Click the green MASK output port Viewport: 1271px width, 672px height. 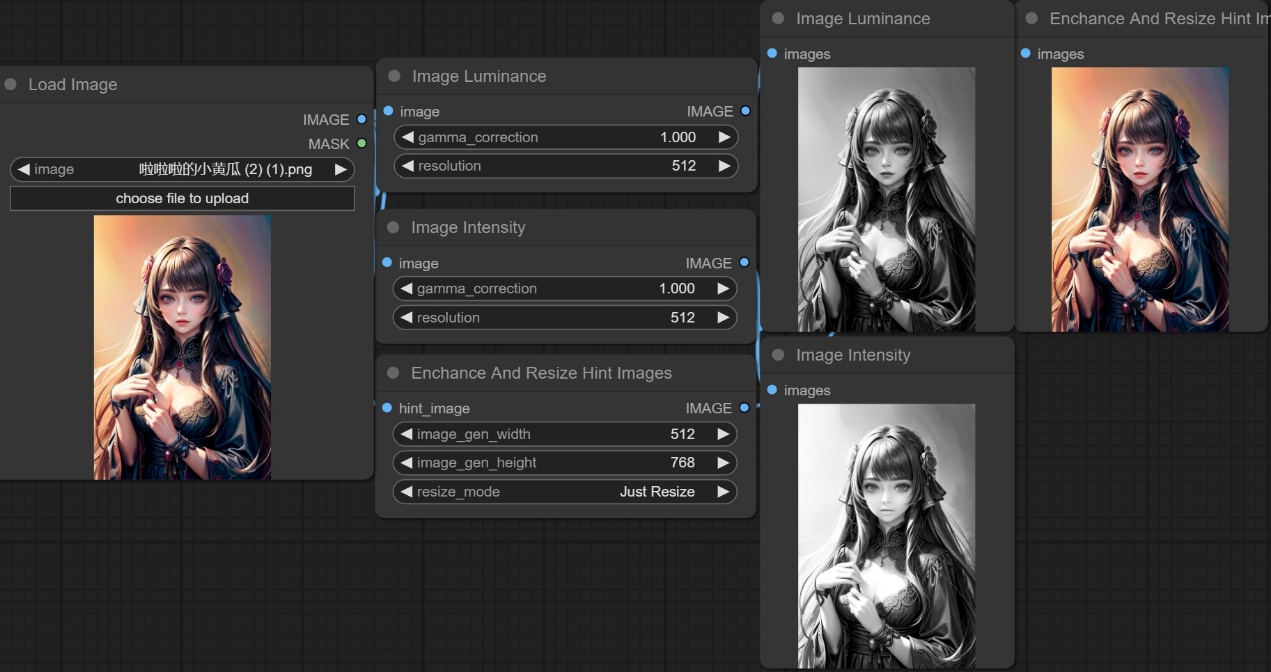click(362, 144)
